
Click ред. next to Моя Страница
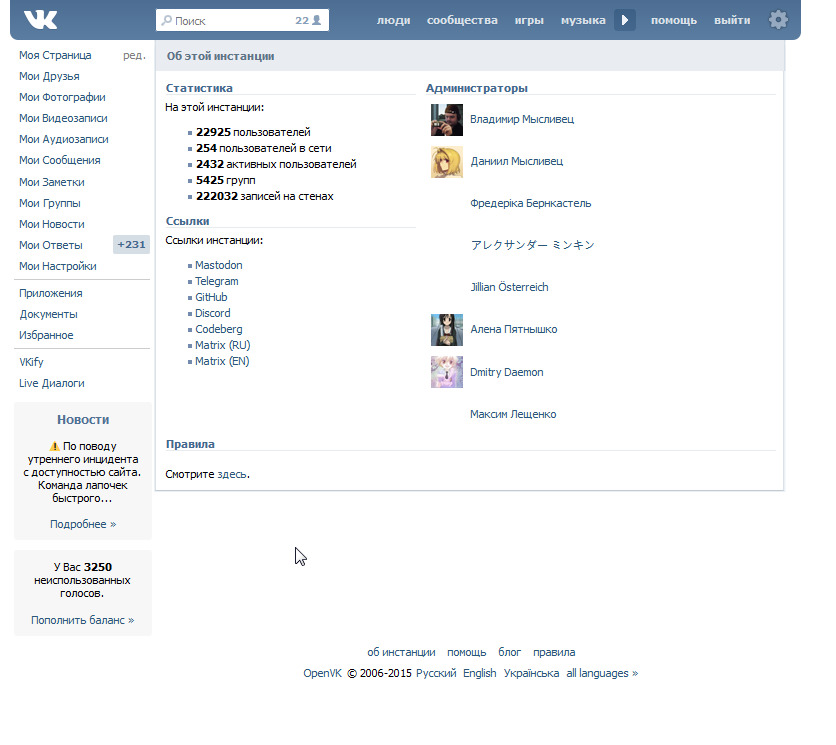pyautogui.click(x=134, y=55)
